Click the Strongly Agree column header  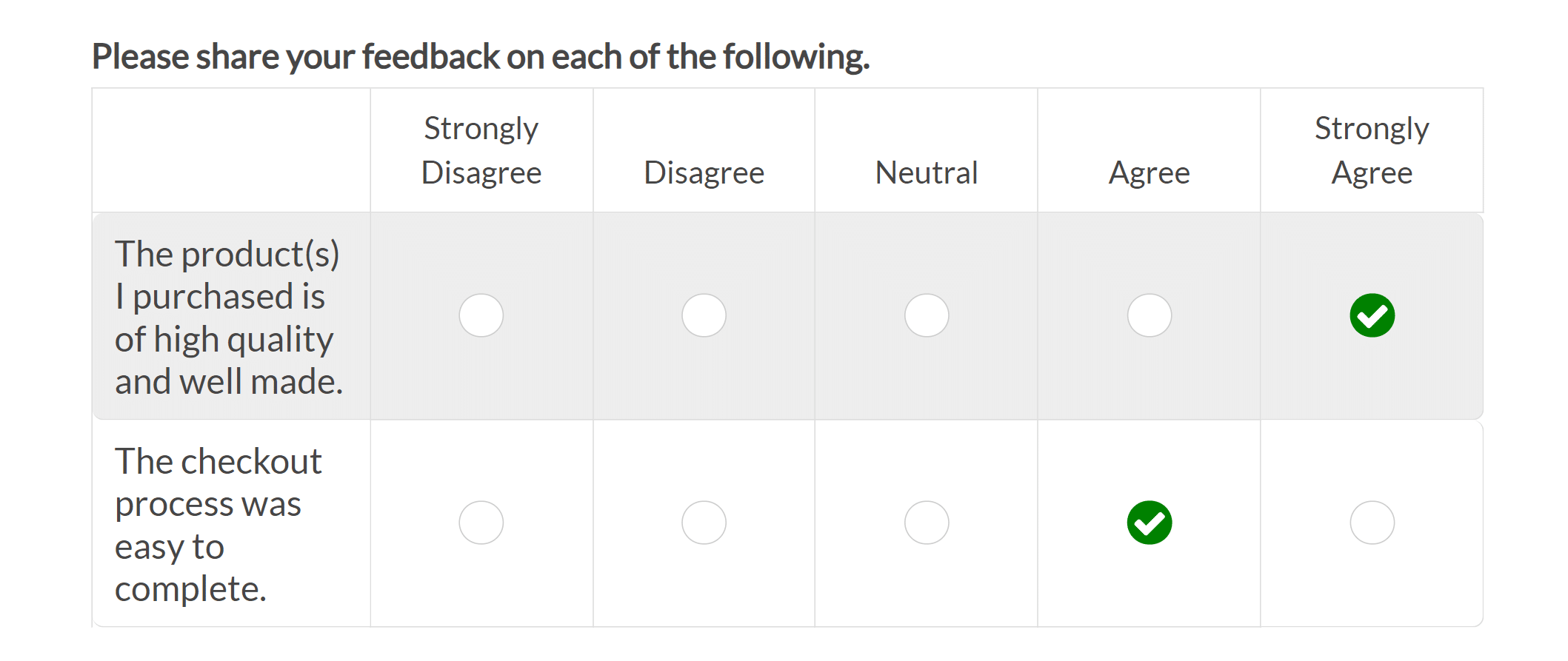click(1372, 150)
